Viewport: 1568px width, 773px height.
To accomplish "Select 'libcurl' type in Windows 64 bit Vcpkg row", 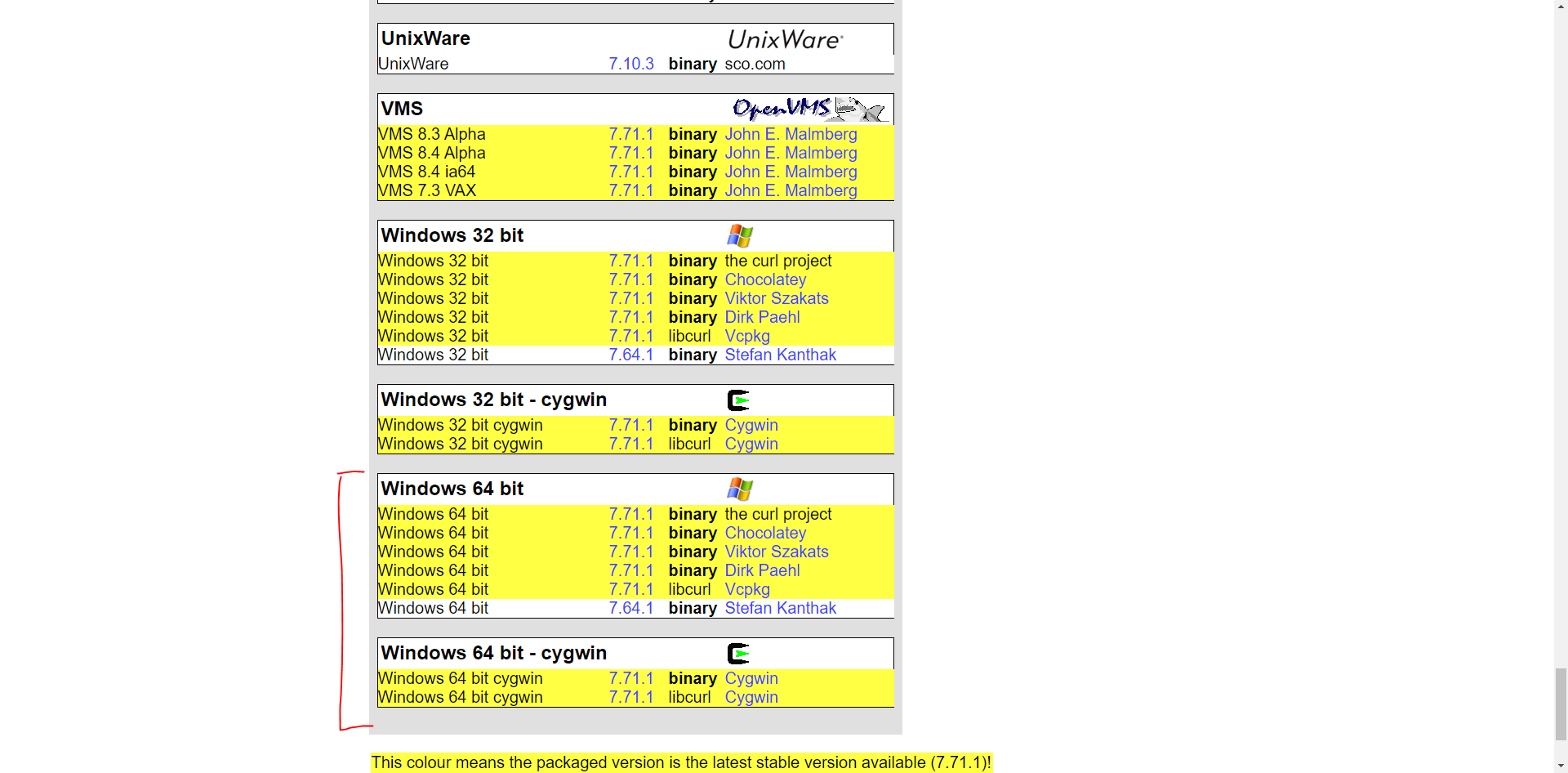I will (x=689, y=589).
